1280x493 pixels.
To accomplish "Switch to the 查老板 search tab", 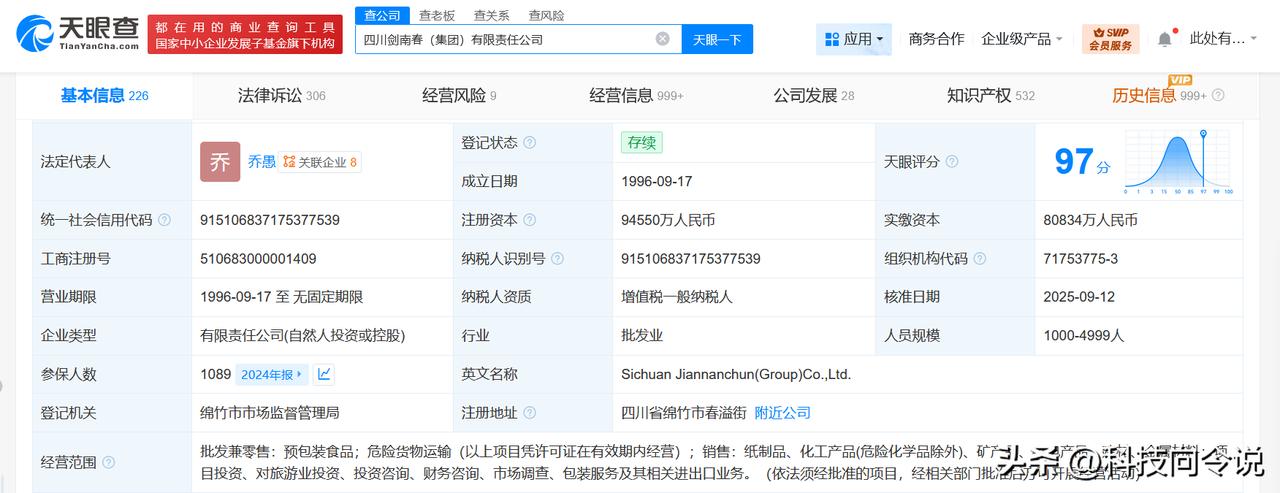I will pos(437,15).
